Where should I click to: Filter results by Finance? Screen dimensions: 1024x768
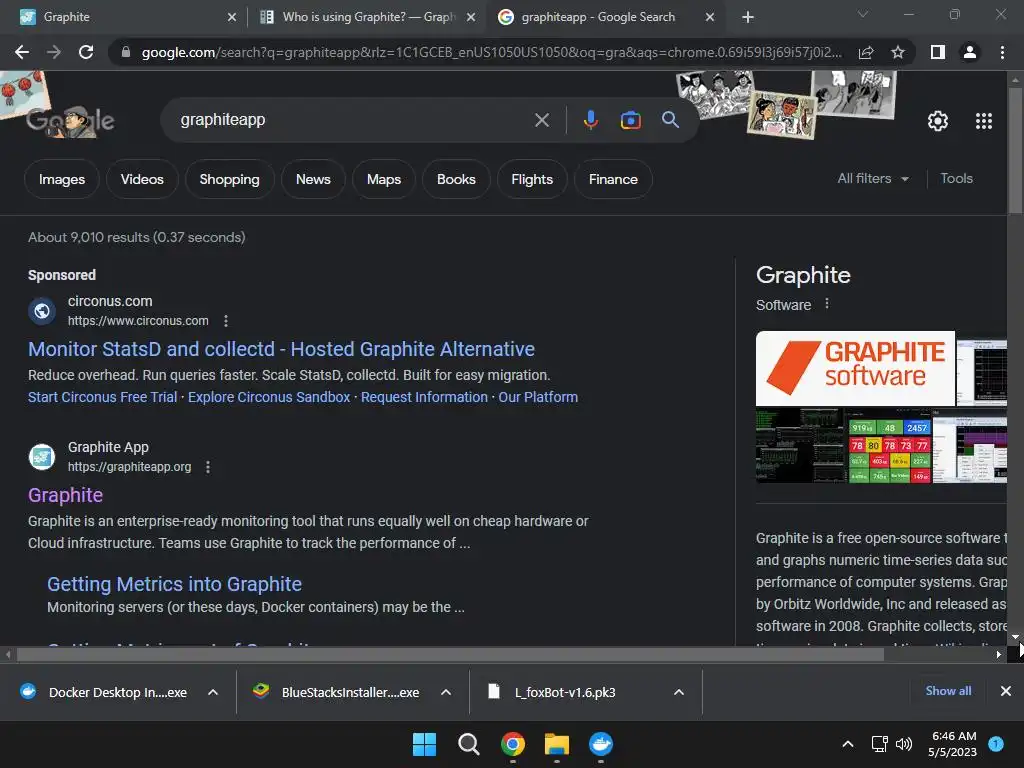coord(613,179)
